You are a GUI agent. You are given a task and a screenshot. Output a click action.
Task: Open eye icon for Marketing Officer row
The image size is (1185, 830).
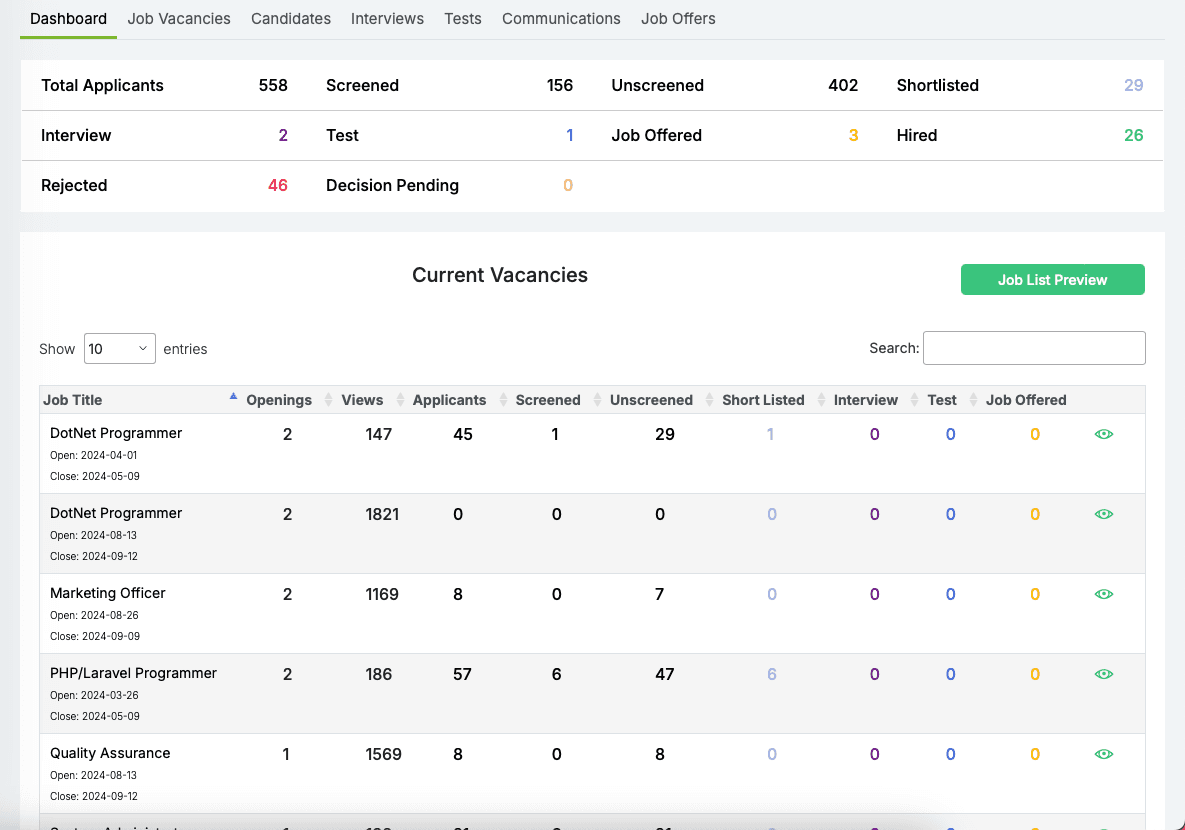tap(1103, 594)
